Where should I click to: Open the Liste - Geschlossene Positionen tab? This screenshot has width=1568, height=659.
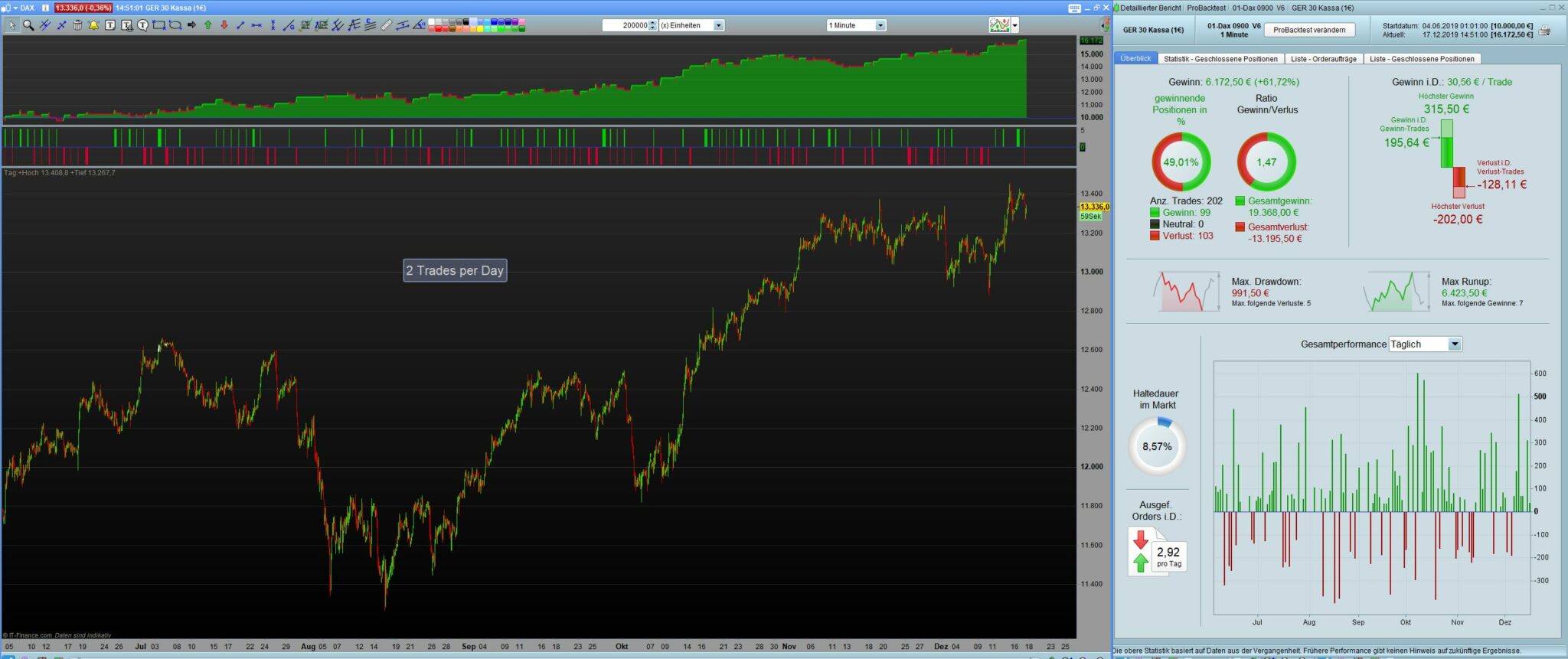1422,59
